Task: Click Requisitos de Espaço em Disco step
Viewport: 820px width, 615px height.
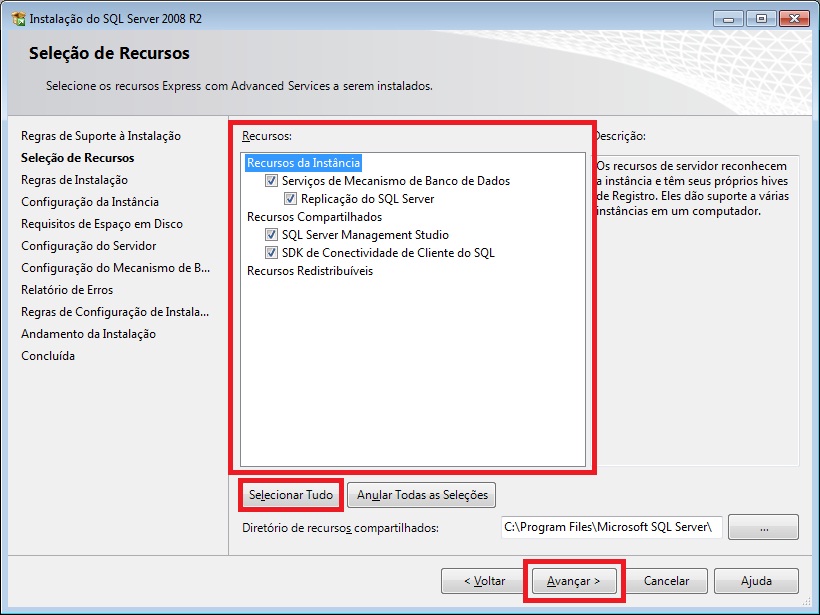Action: click(x=102, y=224)
